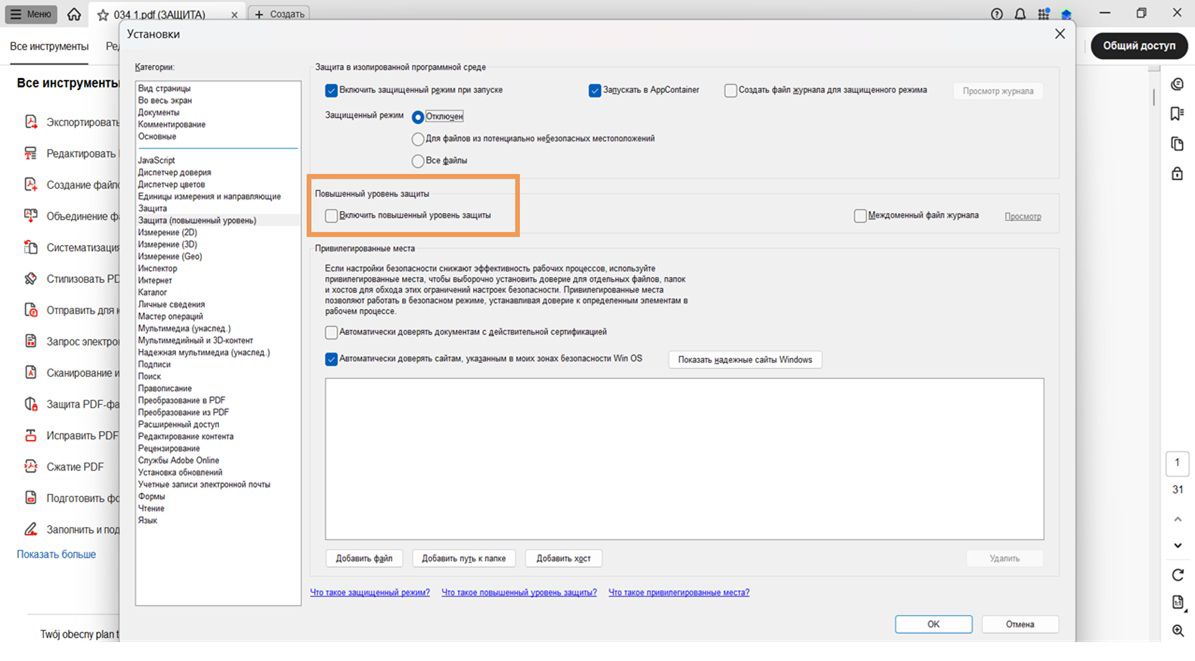Toggle Автоматически доверять документам с сертификацией
Screen dimensions: 1195x661
coord(331,332)
